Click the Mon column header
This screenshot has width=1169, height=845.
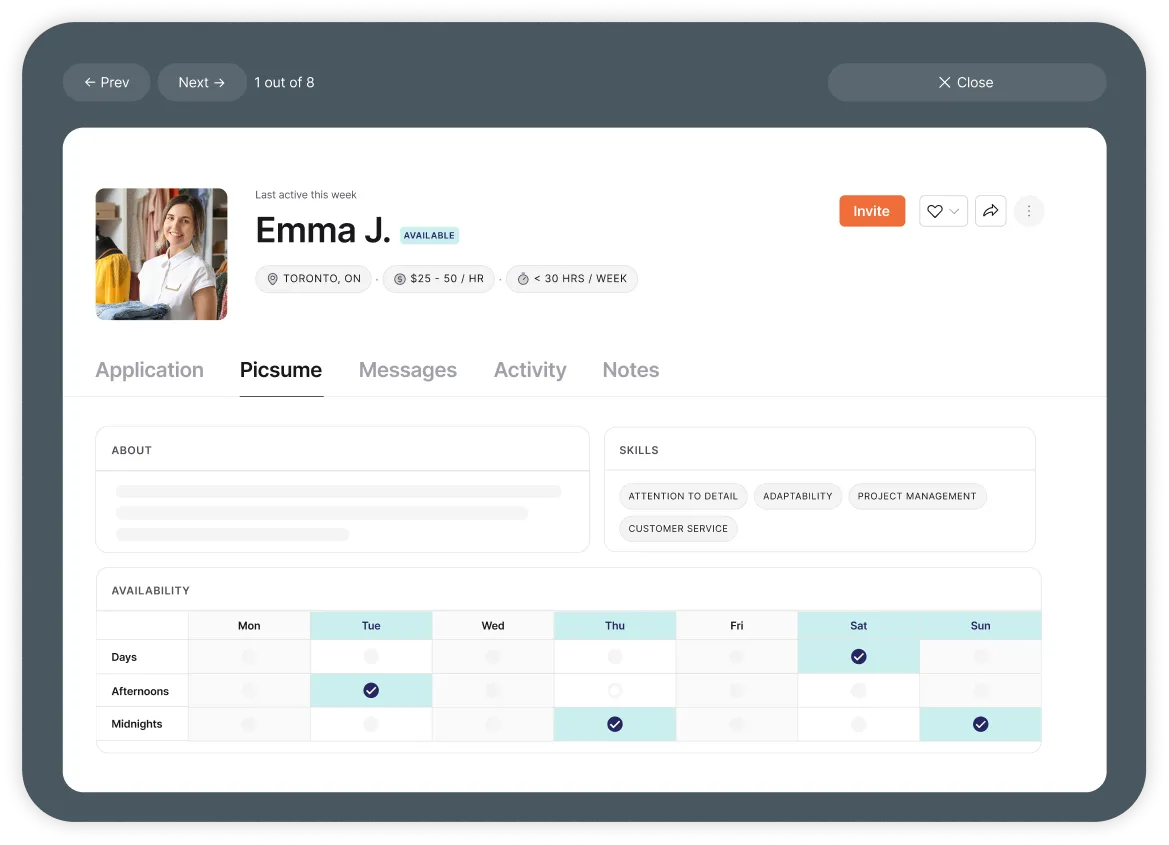click(249, 626)
